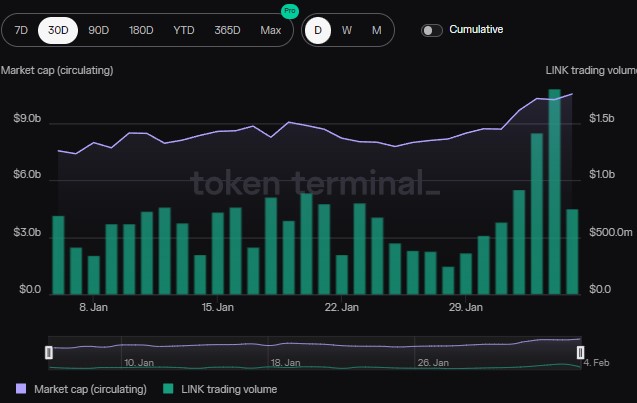Click the 8. Jan axis label
Screen dimensions: 637x403
(x=93, y=308)
